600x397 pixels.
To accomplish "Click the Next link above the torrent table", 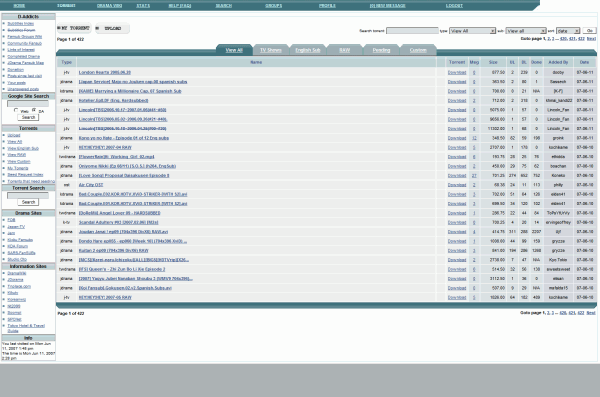I will (x=591, y=39).
